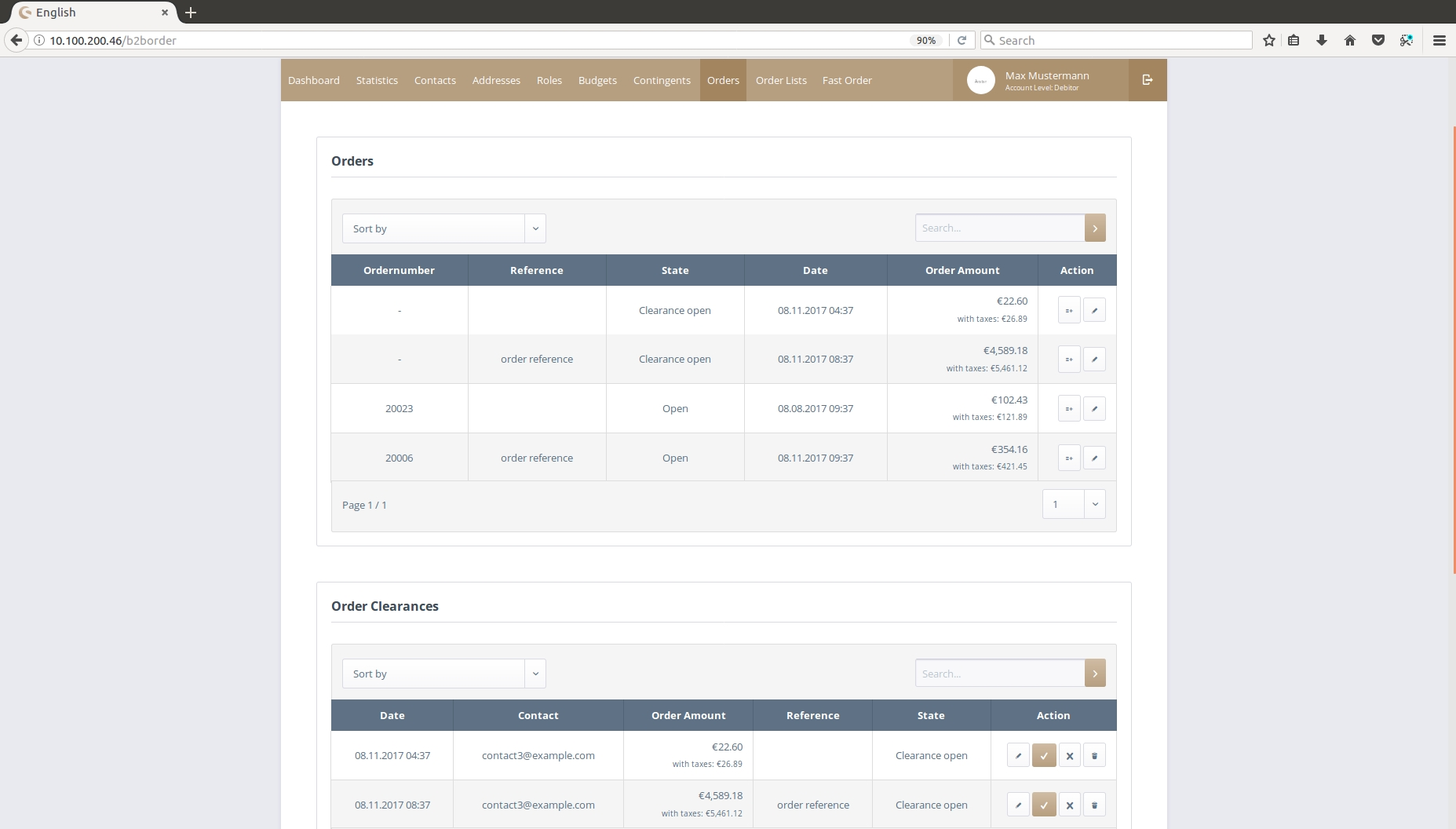Decline the €4,589.18 order clearance
Image resolution: width=1456 pixels, height=829 pixels.
pos(1069,805)
